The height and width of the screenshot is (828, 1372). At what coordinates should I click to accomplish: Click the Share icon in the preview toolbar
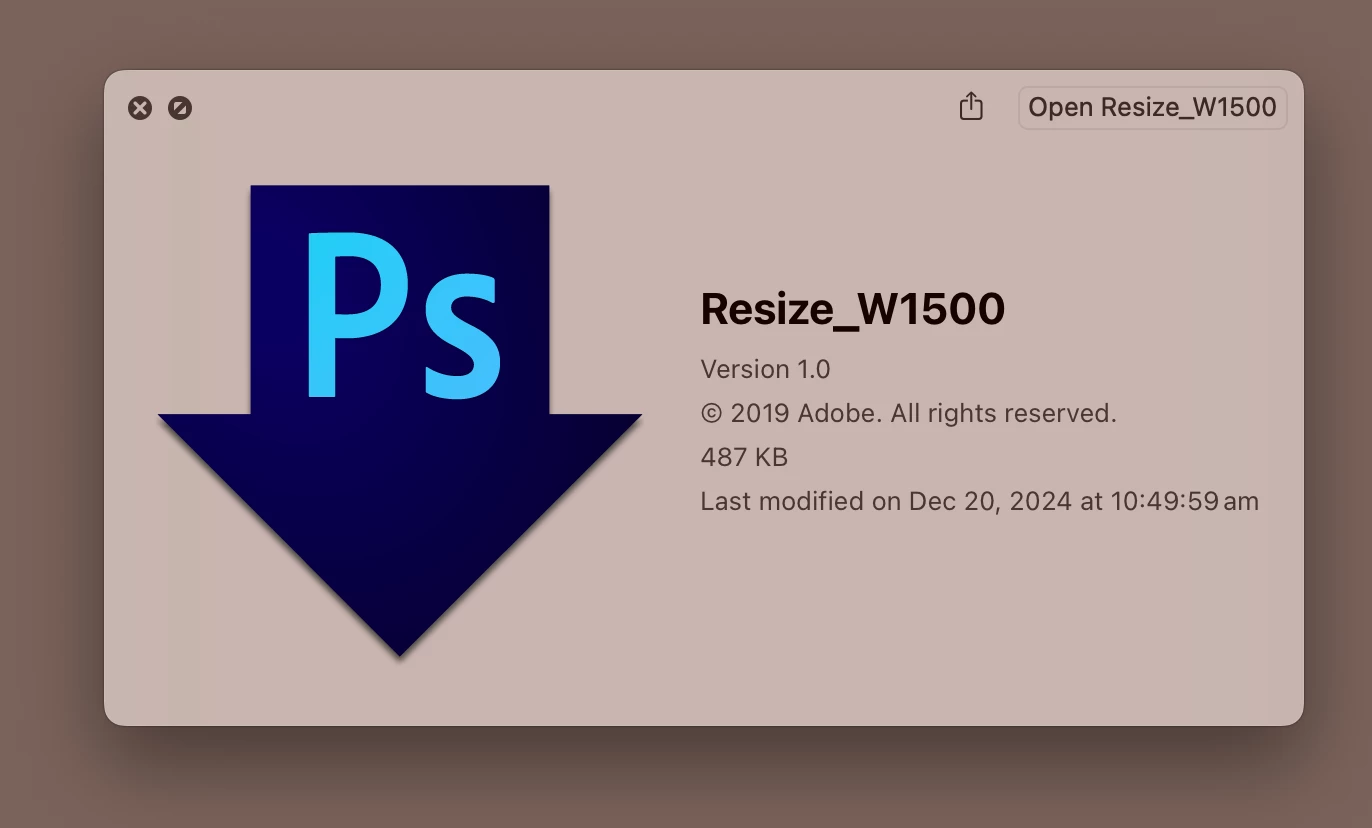pyautogui.click(x=971, y=107)
